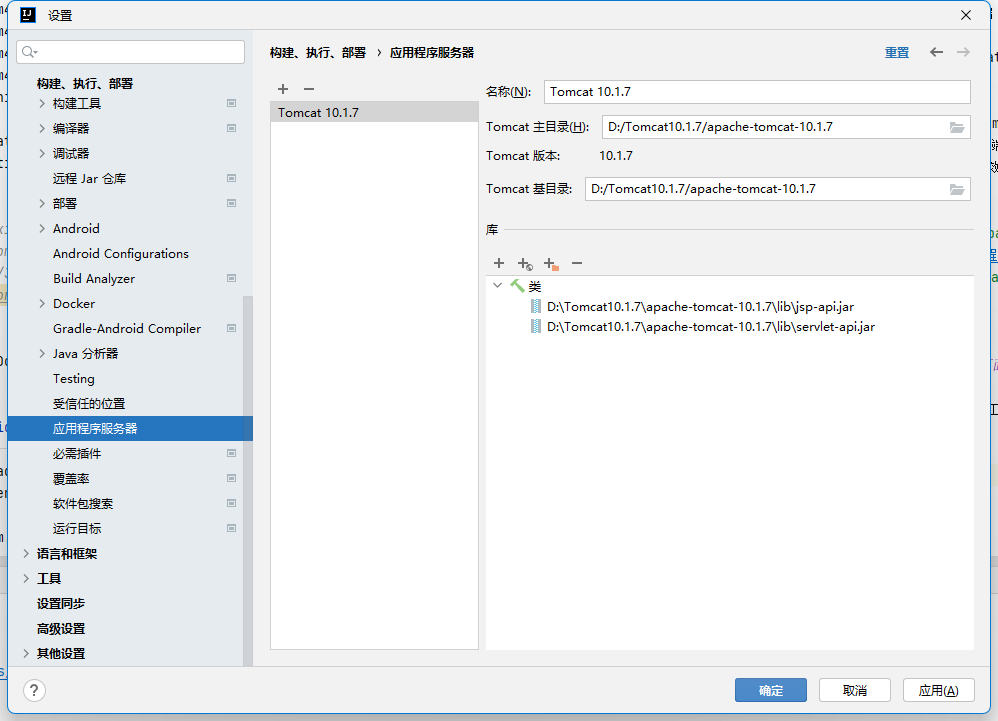Expand 编译器 tree node

coord(42,128)
